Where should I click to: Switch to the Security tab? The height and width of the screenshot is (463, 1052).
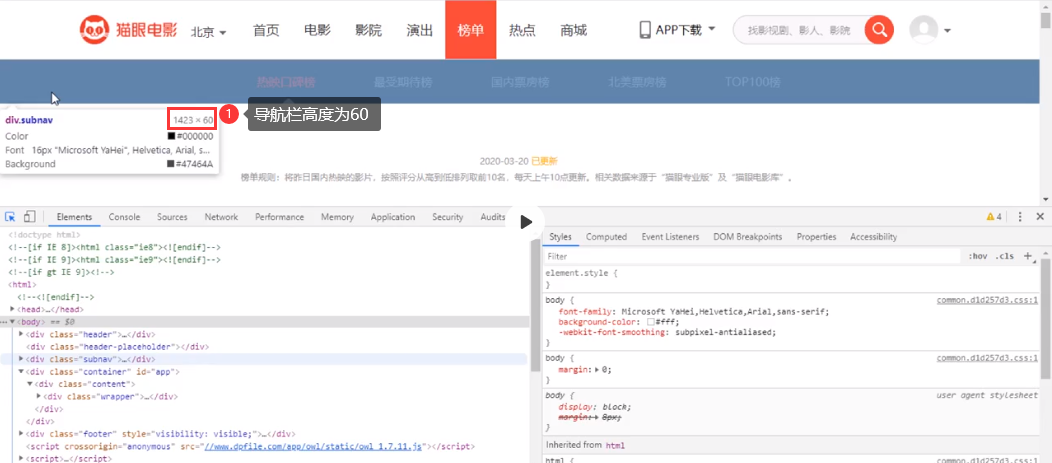tap(448, 217)
